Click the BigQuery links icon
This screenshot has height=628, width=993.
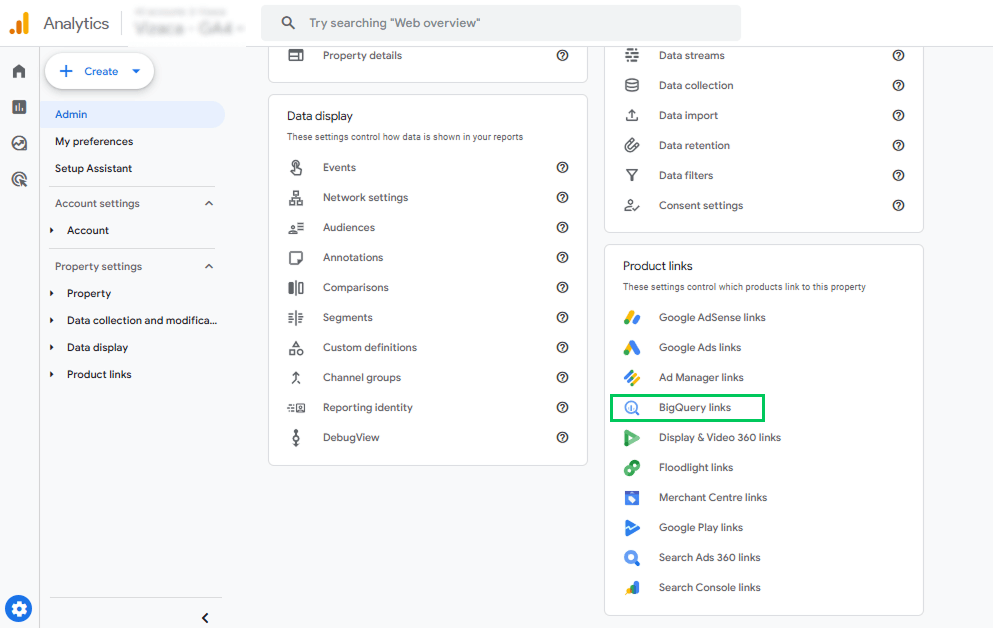click(x=631, y=408)
